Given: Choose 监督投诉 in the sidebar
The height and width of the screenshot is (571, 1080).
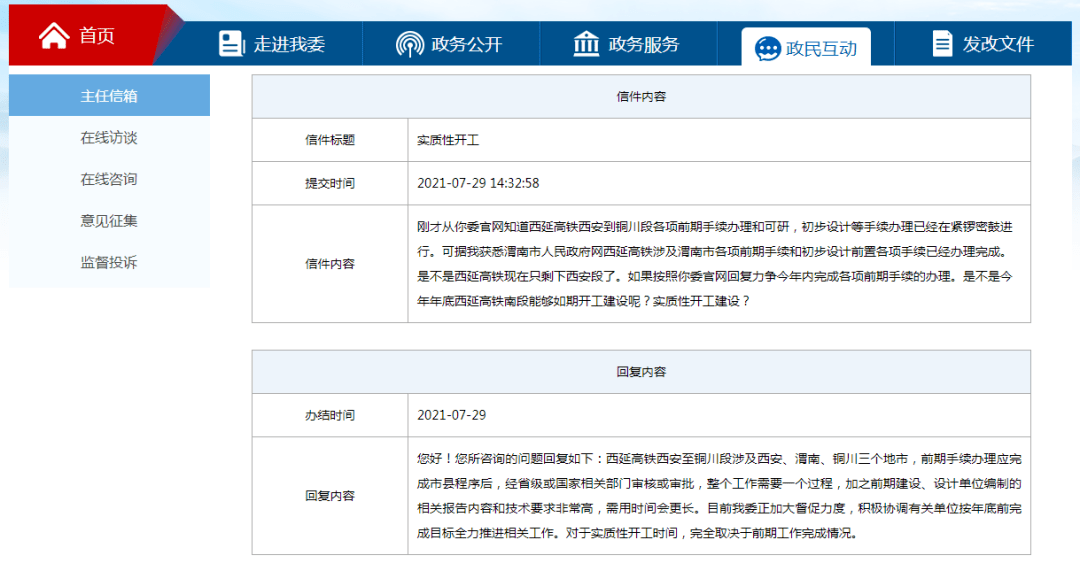Looking at the screenshot, I should click(x=109, y=262).
